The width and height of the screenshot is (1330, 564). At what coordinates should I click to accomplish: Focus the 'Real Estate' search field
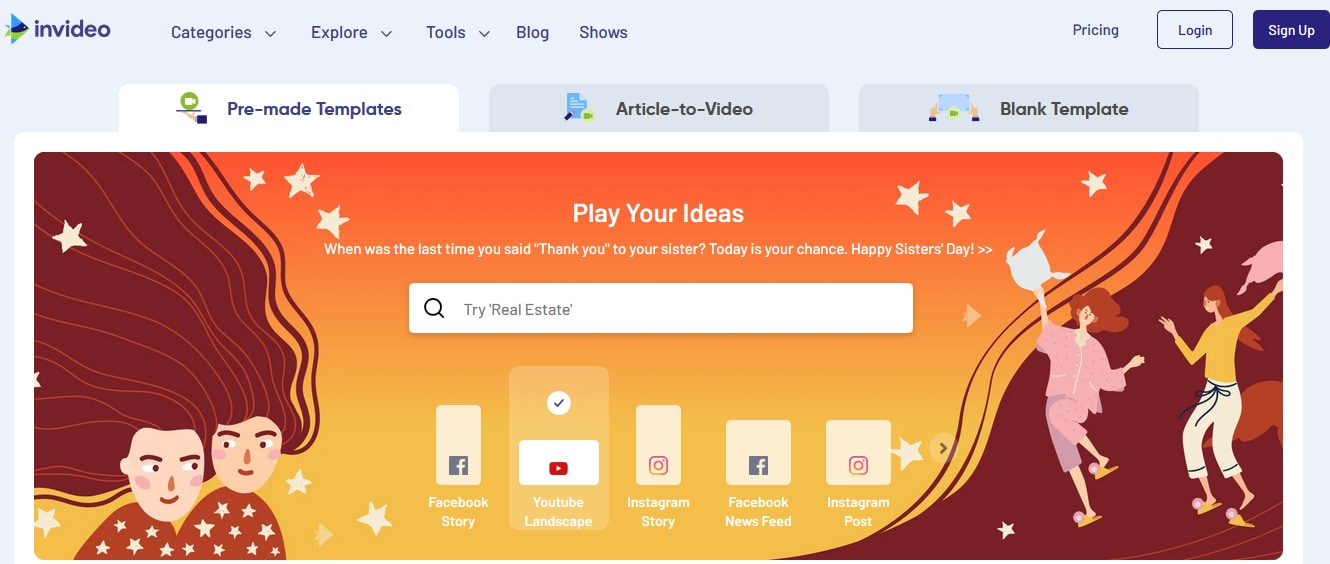click(x=660, y=308)
